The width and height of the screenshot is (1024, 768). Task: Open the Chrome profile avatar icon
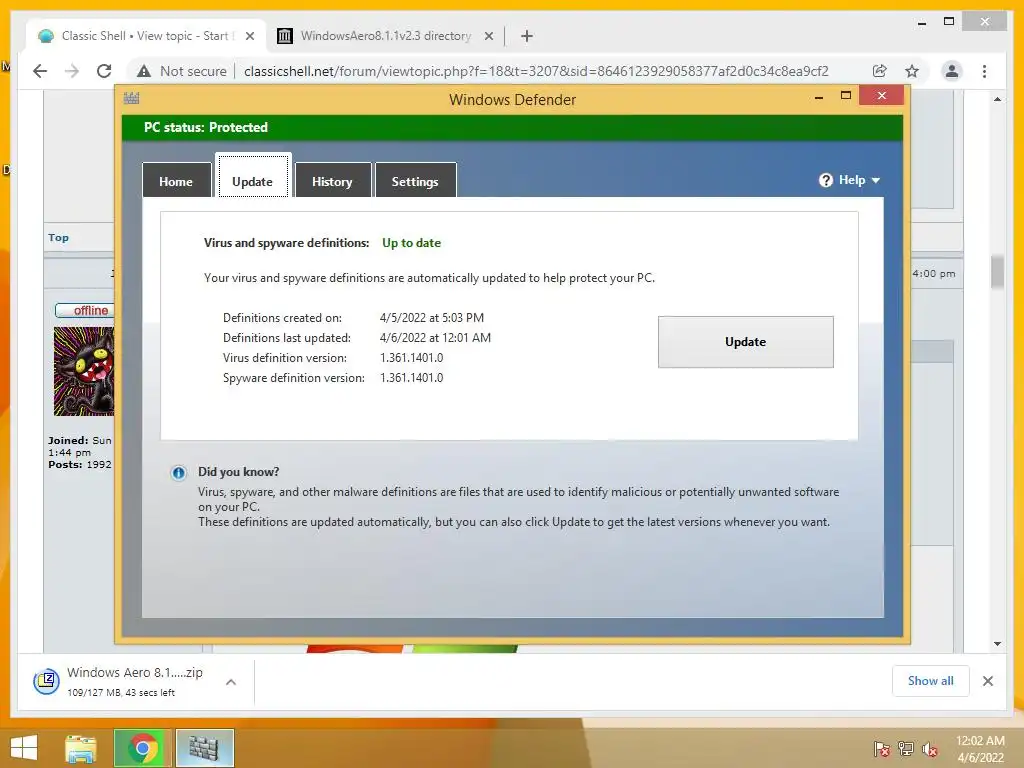[x=952, y=71]
